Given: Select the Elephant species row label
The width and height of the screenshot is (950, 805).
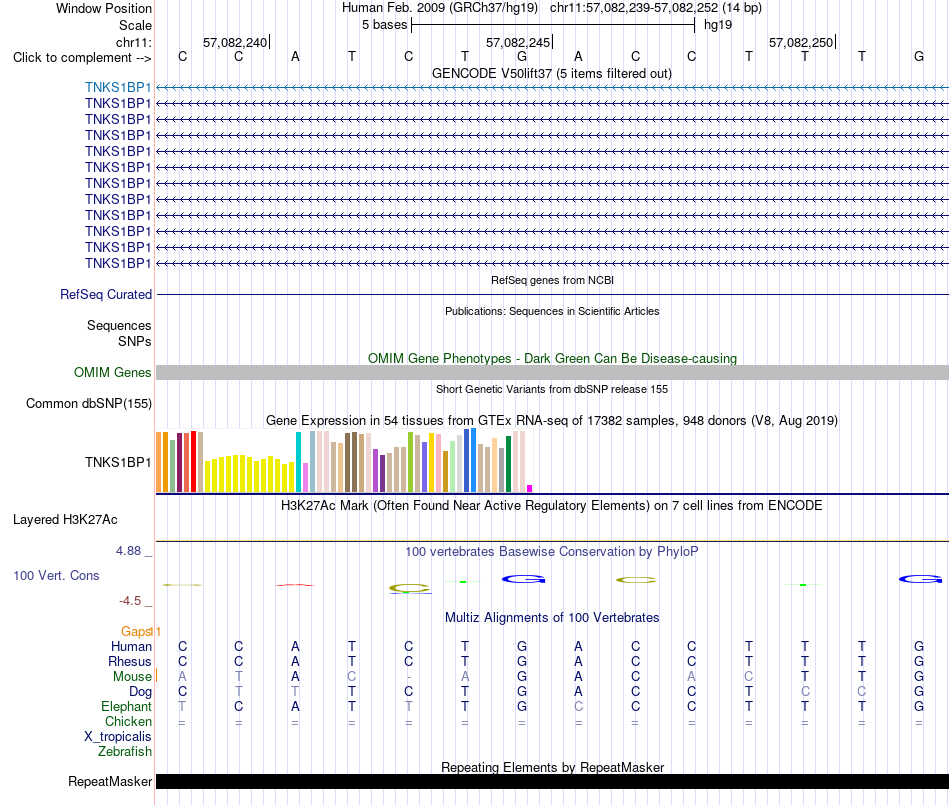Looking at the screenshot, I should [x=126, y=706].
